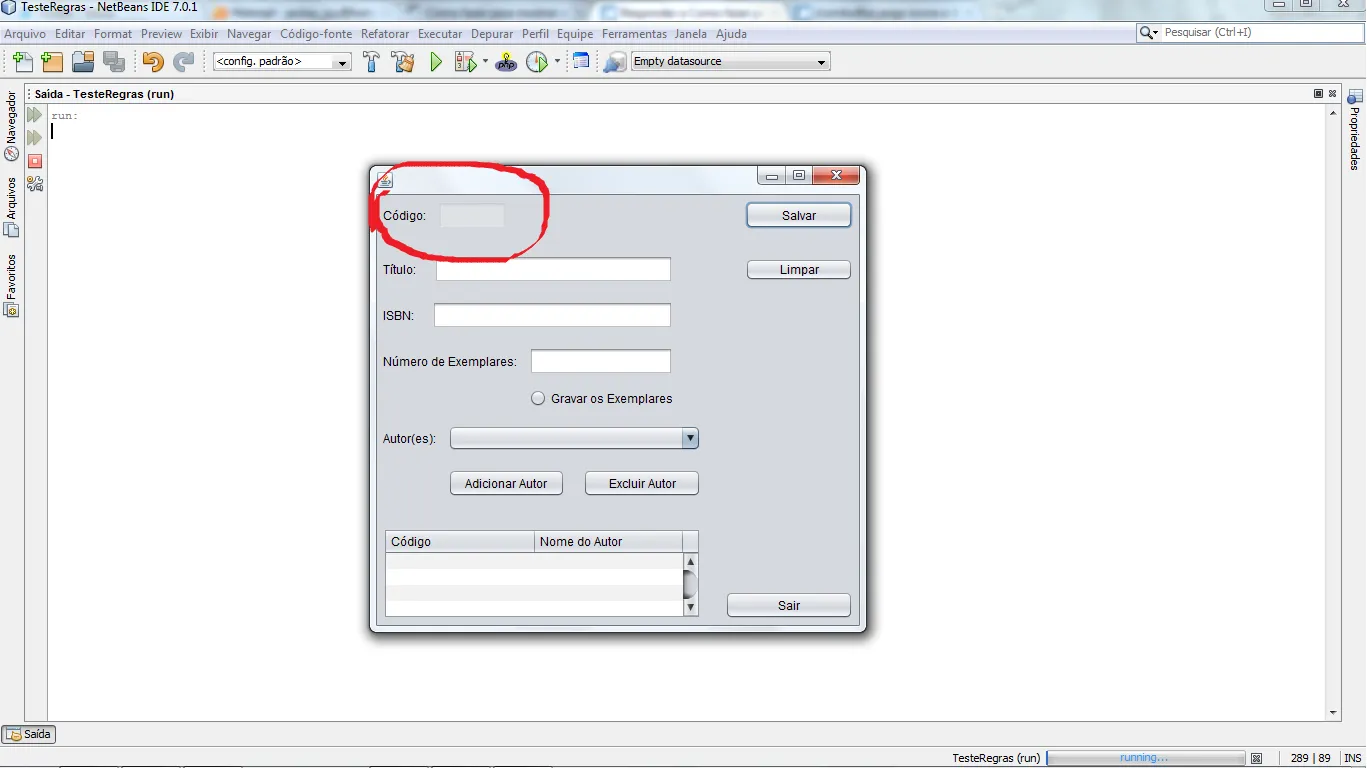Image resolution: width=1367 pixels, height=768 pixels.
Task: Click the author table scroll down arrow
Action: click(x=690, y=607)
